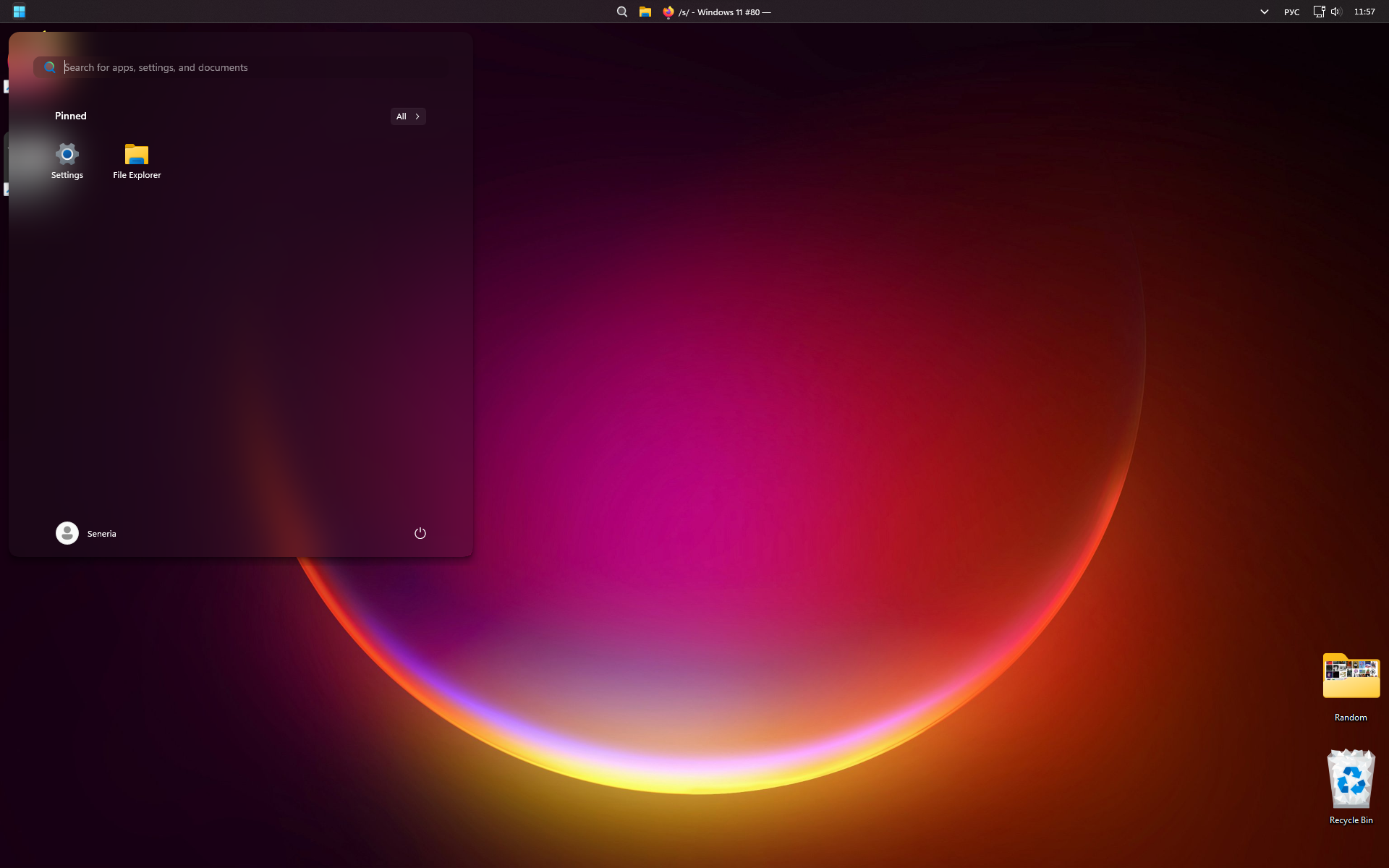The height and width of the screenshot is (868, 1389).
Task: Open the pinned File Explorer tile
Action: pyautogui.click(x=136, y=161)
